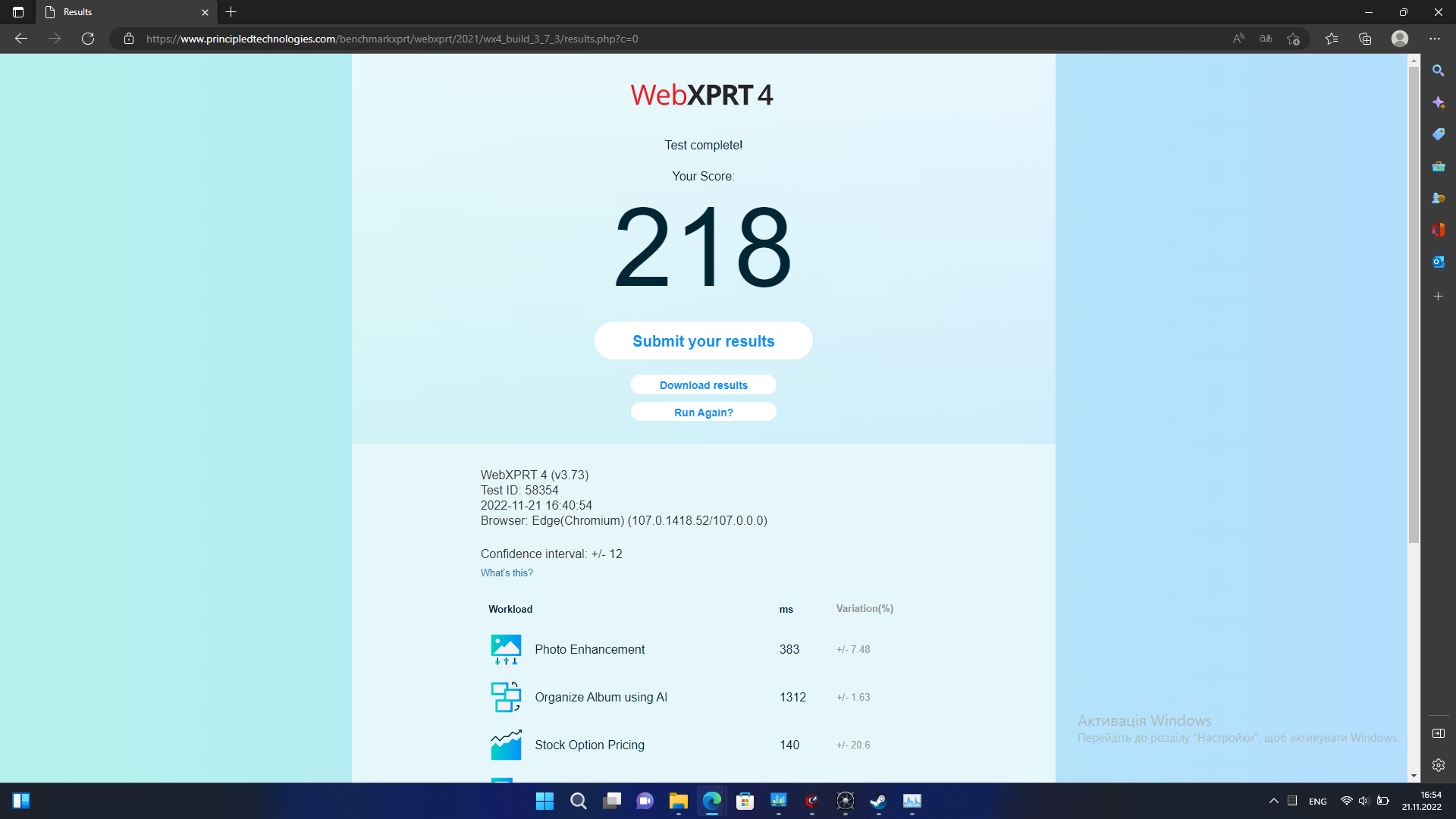
Task: Open clock and date 16:54
Action: 1421,801
